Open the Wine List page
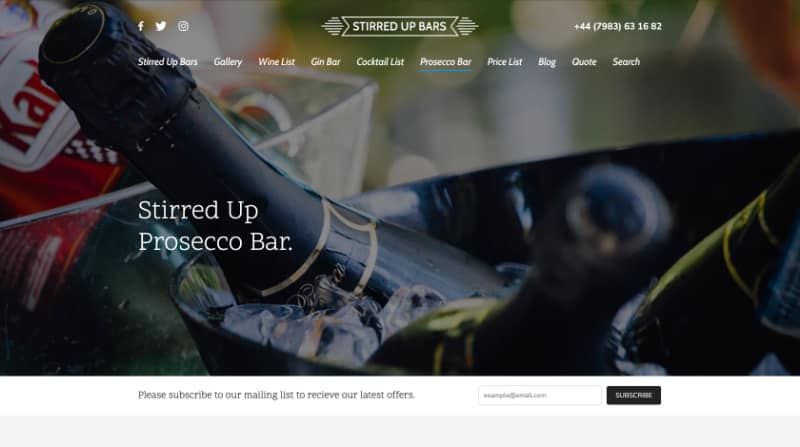The image size is (800, 447). pyautogui.click(x=276, y=62)
